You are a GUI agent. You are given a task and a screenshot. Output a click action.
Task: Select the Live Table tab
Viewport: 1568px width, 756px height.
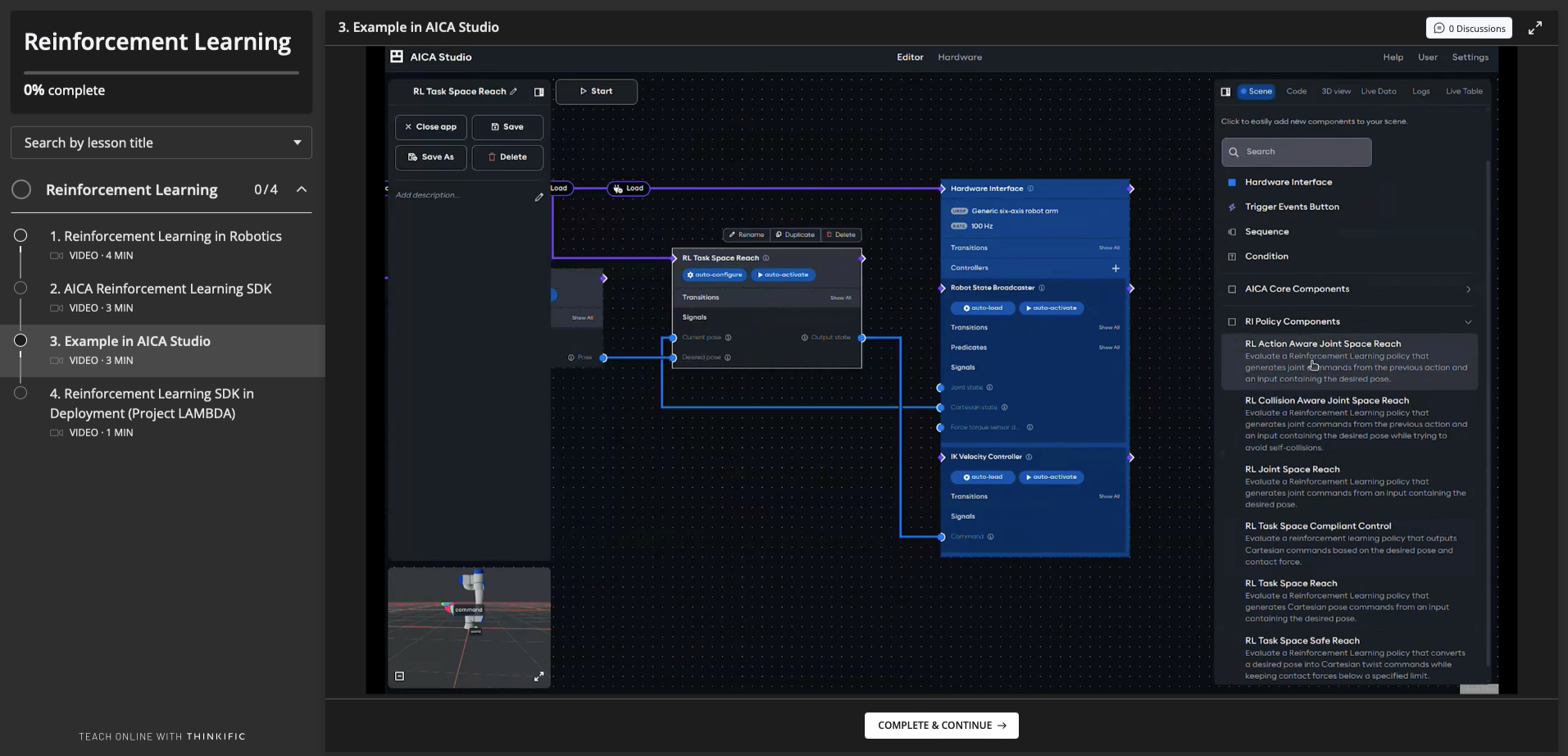point(1464,91)
